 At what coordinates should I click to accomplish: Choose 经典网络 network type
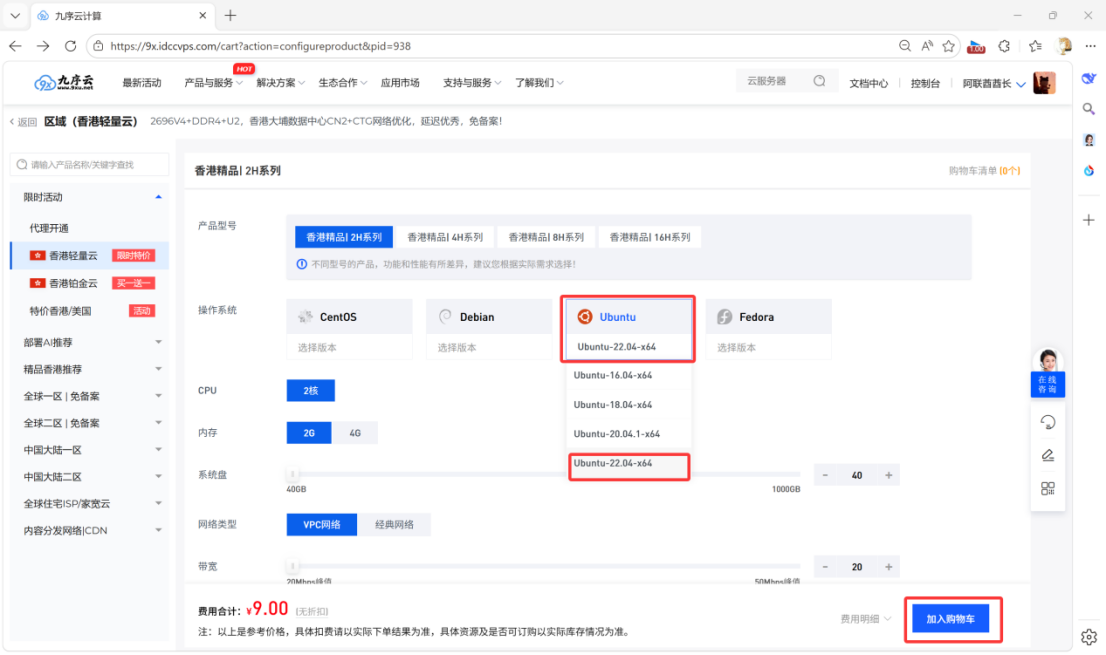click(394, 525)
